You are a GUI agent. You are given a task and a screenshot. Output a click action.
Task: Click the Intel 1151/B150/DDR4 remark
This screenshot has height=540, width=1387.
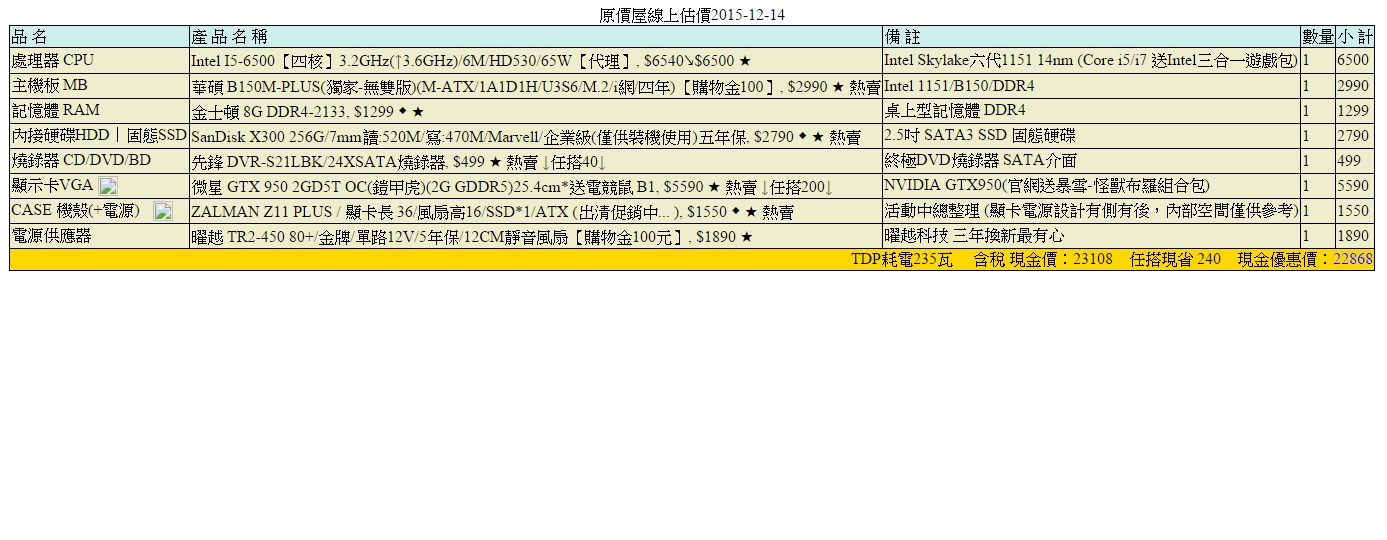pyautogui.click(x=959, y=87)
